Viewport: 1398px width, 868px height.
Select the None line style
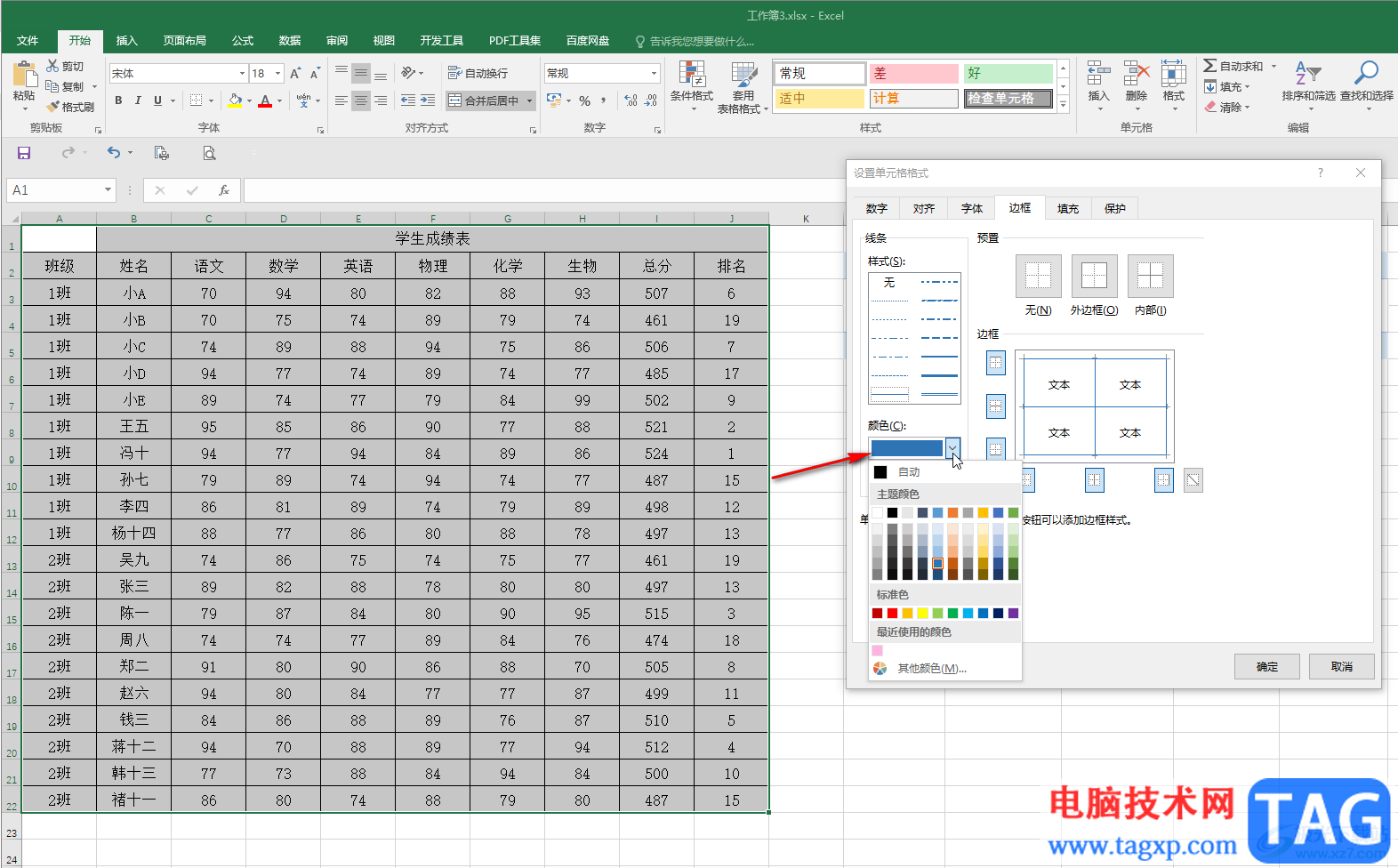click(x=889, y=283)
